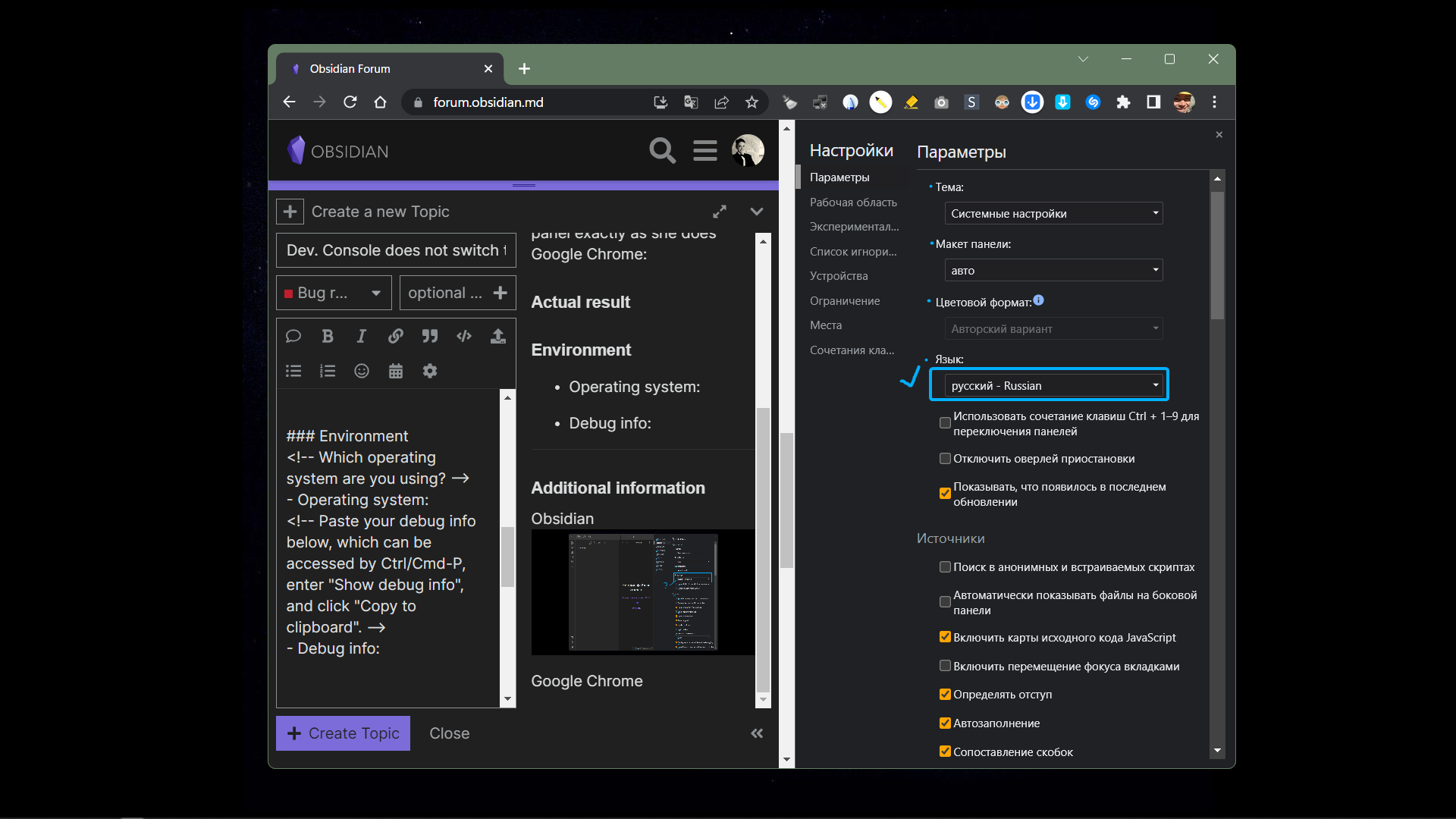The width and height of the screenshot is (1456, 819).
Task: Open 'Сочетания клавиш' settings section
Action: point(852,350)
